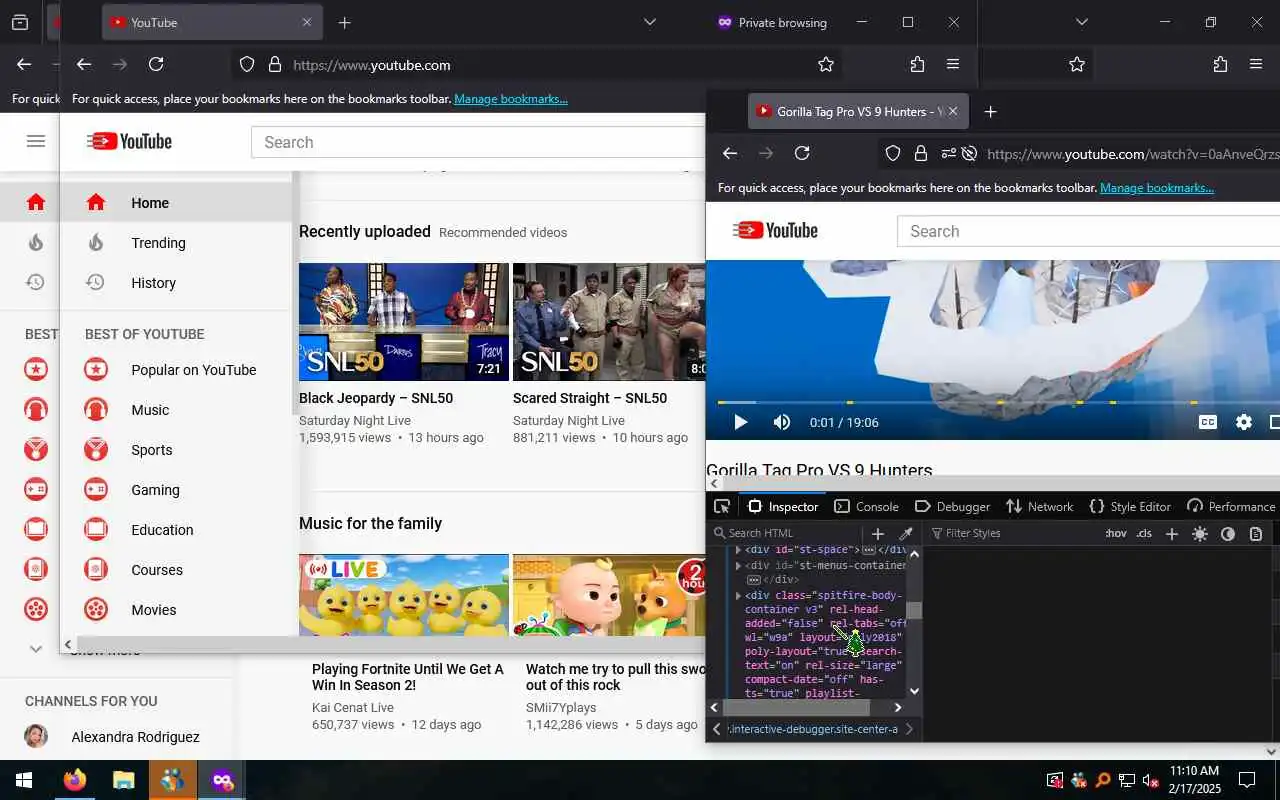This screenshot has height=800, width=1280.
Task: Expand sidebar with down chevron in background window
Action: (36, 649)
